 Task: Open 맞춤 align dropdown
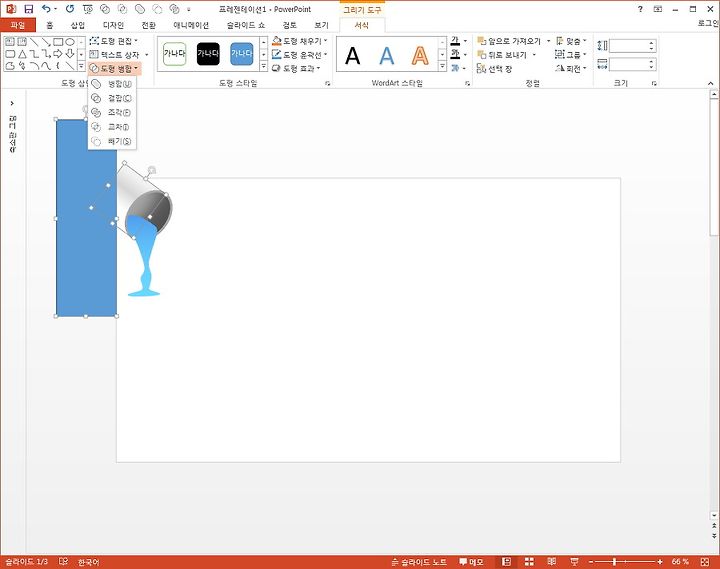point(571,41)
